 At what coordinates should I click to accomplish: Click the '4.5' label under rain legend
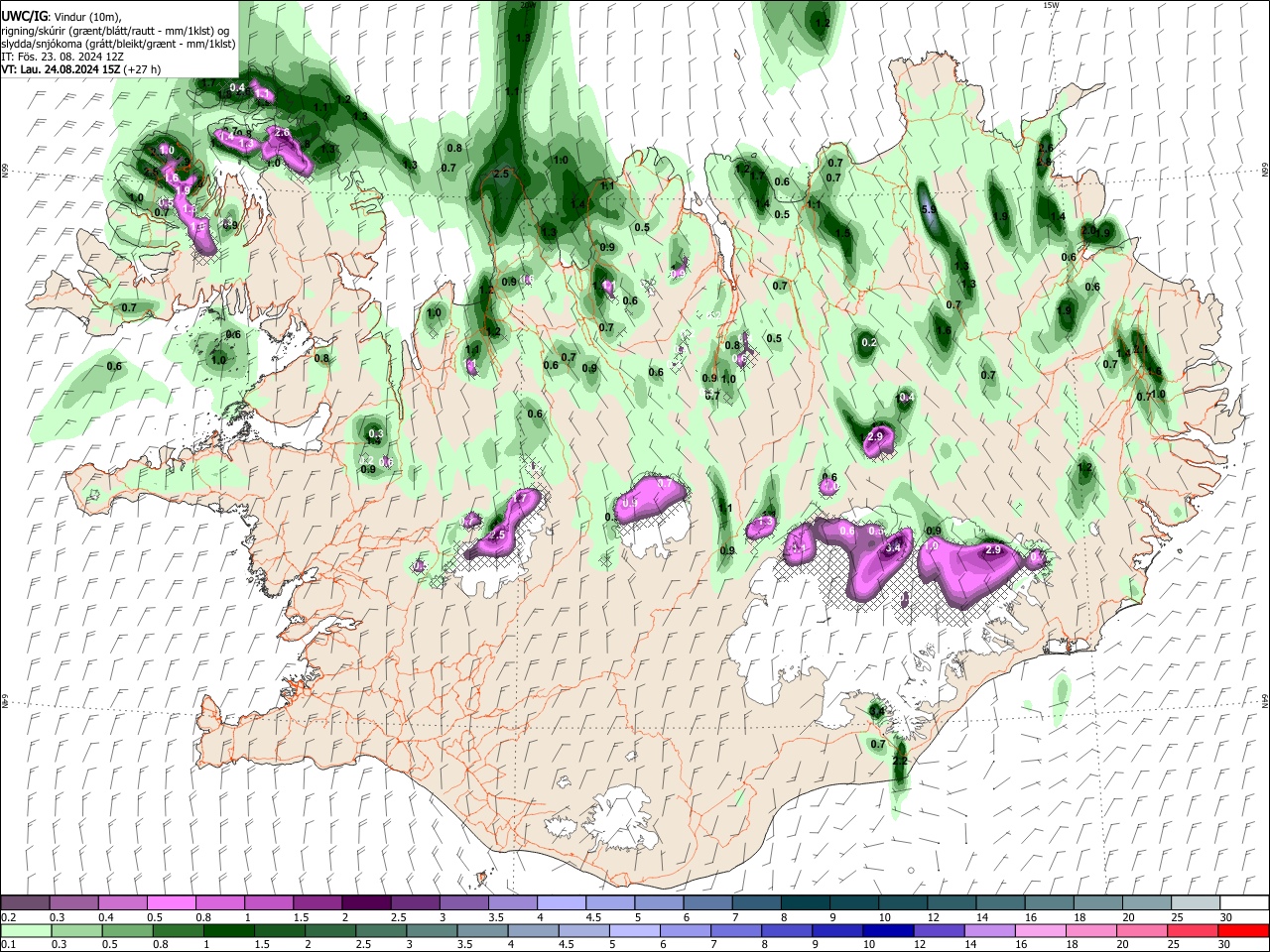(x=566, y=945)
